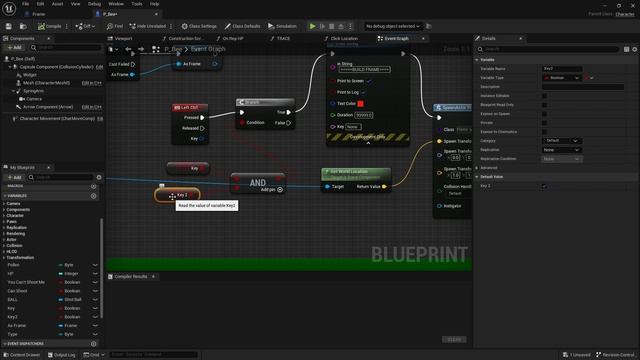Click add button on Macros header
This screenshot has width=640, height=360.
(93, 186)
